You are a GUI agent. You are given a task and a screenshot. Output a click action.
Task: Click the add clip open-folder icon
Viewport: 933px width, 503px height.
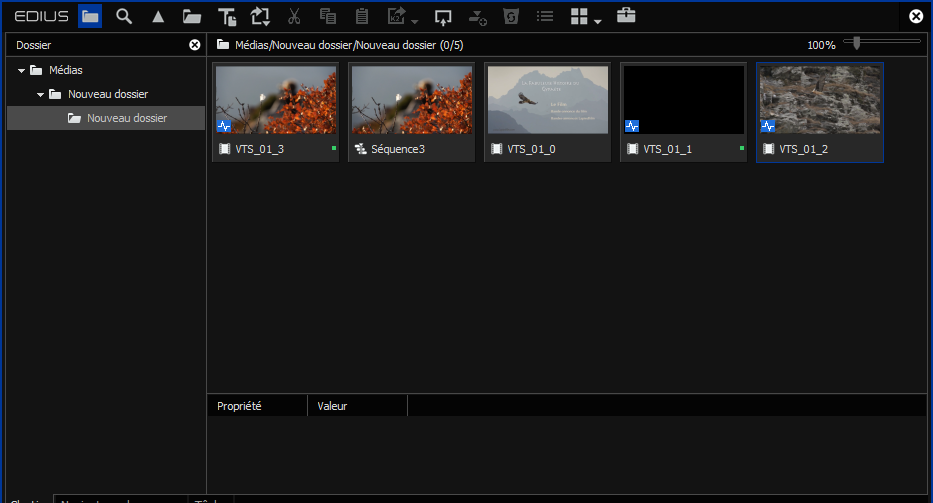point(192,16)
